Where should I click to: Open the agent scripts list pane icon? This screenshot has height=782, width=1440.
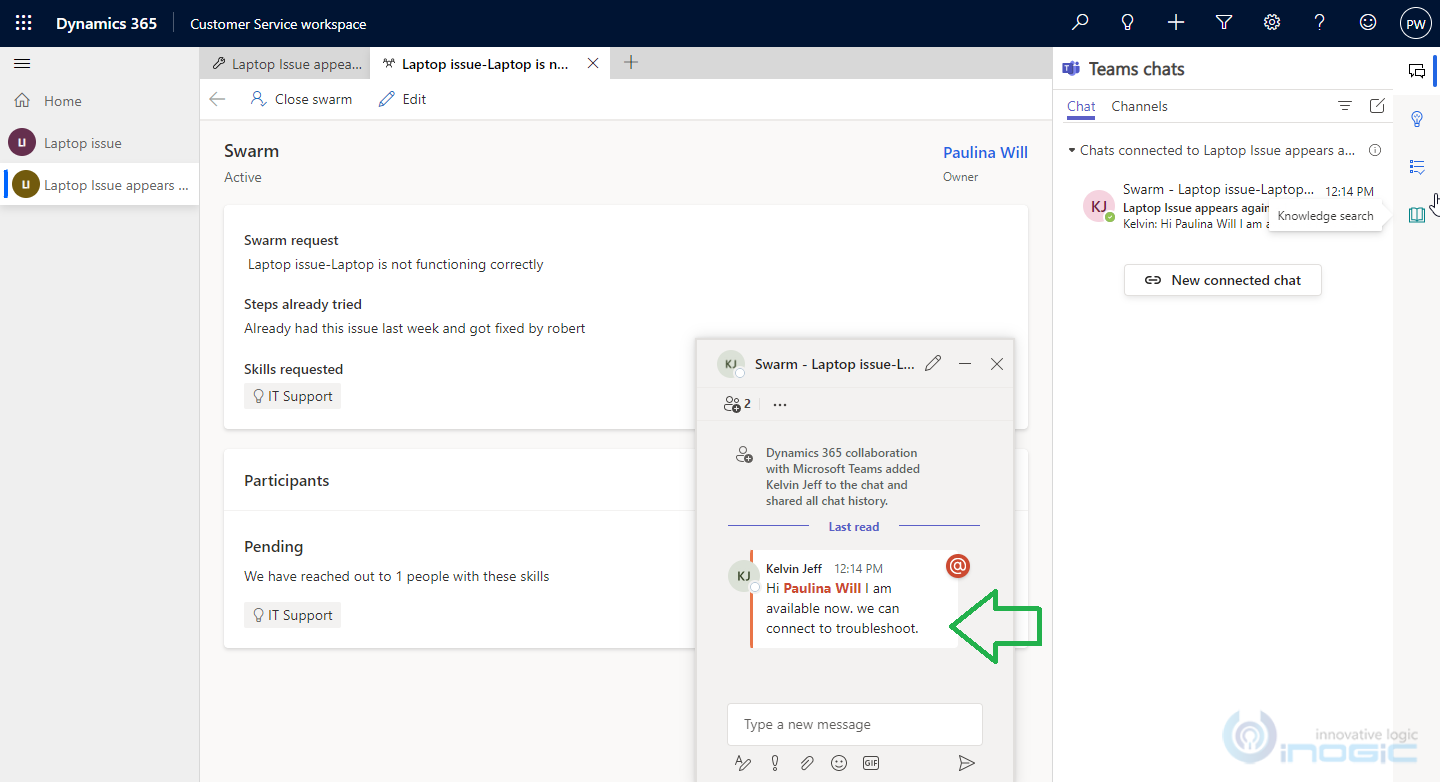(x=1416, y=167)
